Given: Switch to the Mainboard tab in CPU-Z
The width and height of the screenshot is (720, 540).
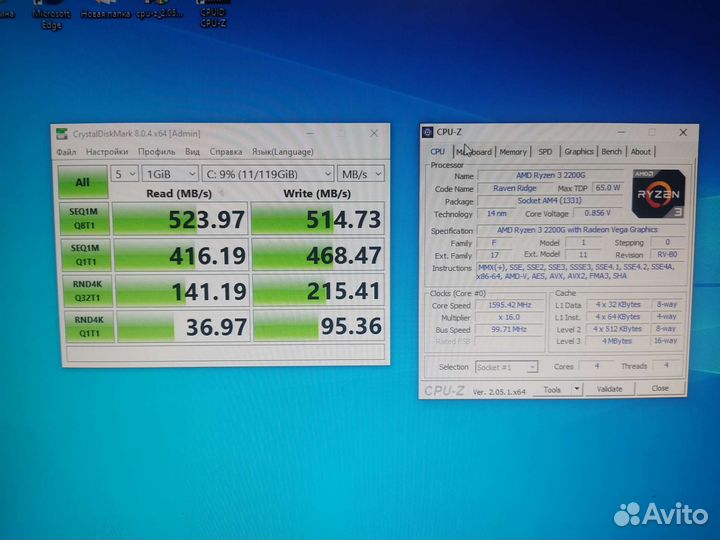Looking at the screenshot, I should [474, 152].
